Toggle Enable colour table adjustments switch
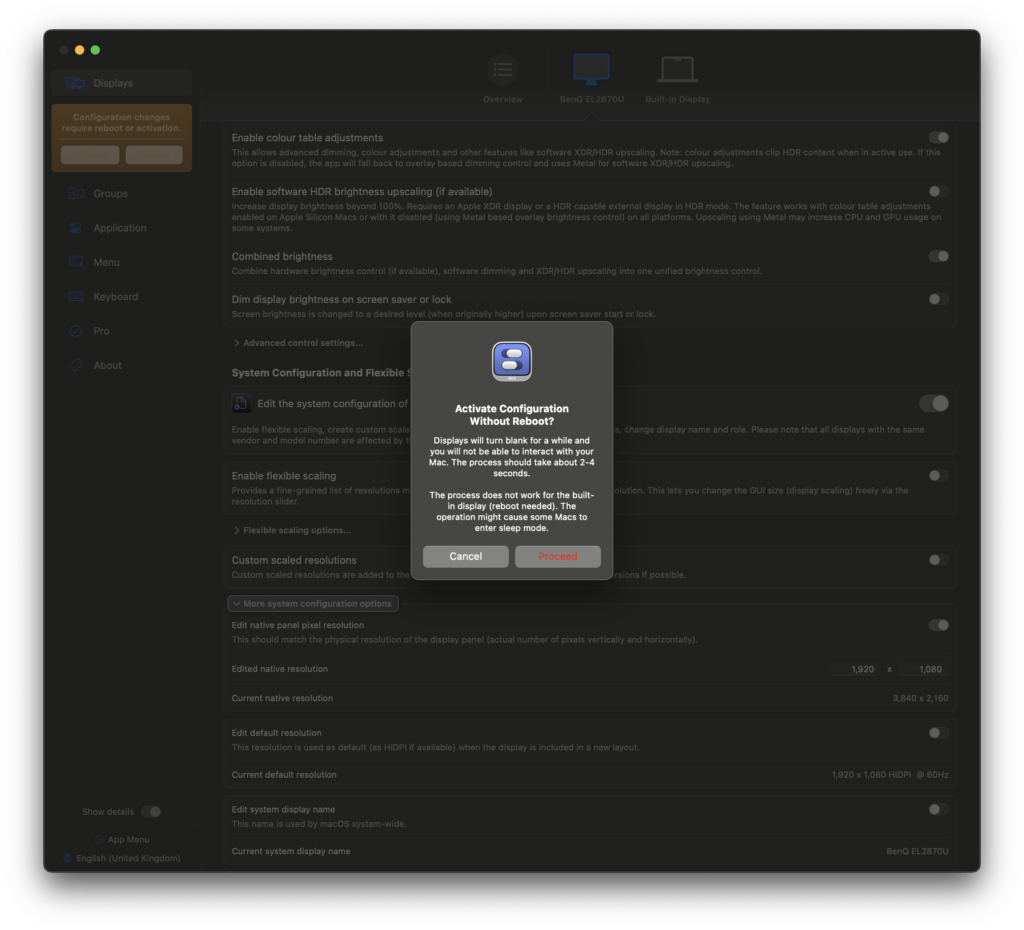1024x930 pixels. click(x=938, y=138)
